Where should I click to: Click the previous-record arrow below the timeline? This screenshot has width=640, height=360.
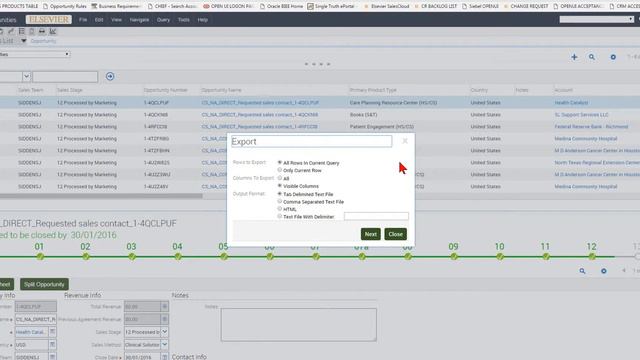[x=624, y=271]
